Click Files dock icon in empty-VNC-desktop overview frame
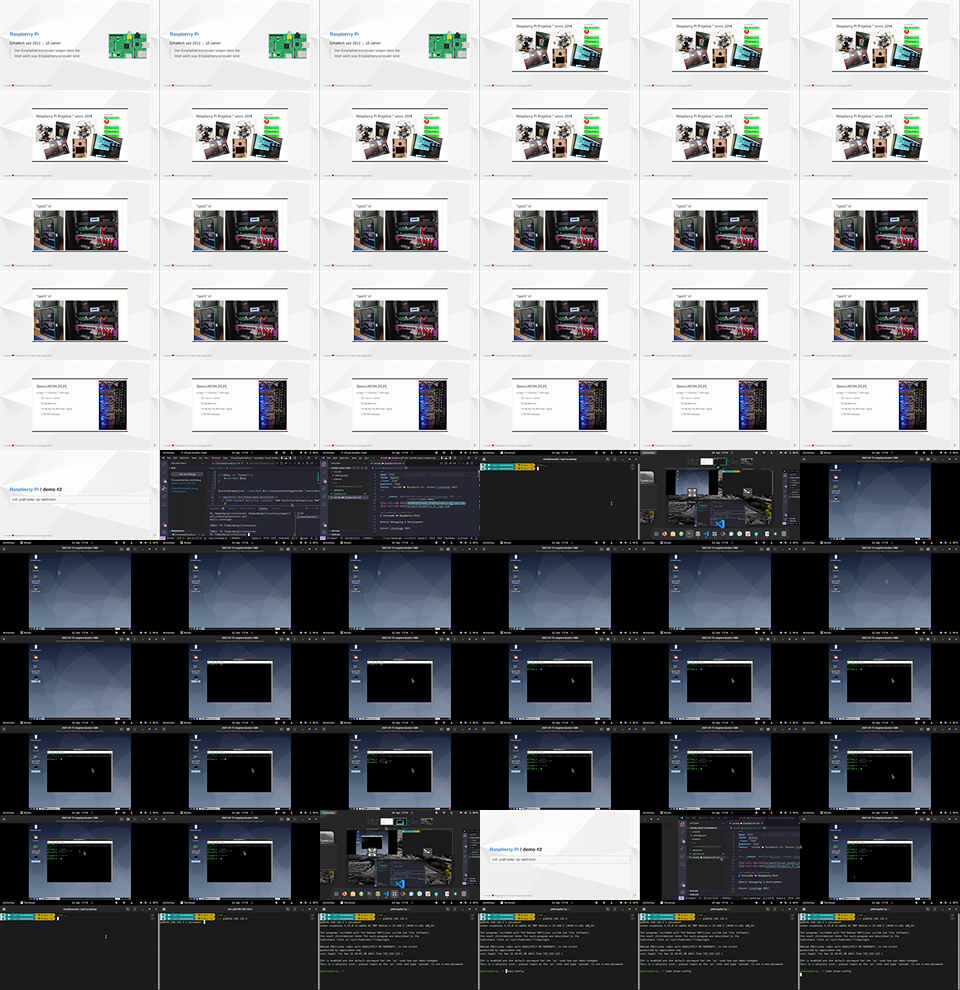960x990 pixels. click(673, 534)
